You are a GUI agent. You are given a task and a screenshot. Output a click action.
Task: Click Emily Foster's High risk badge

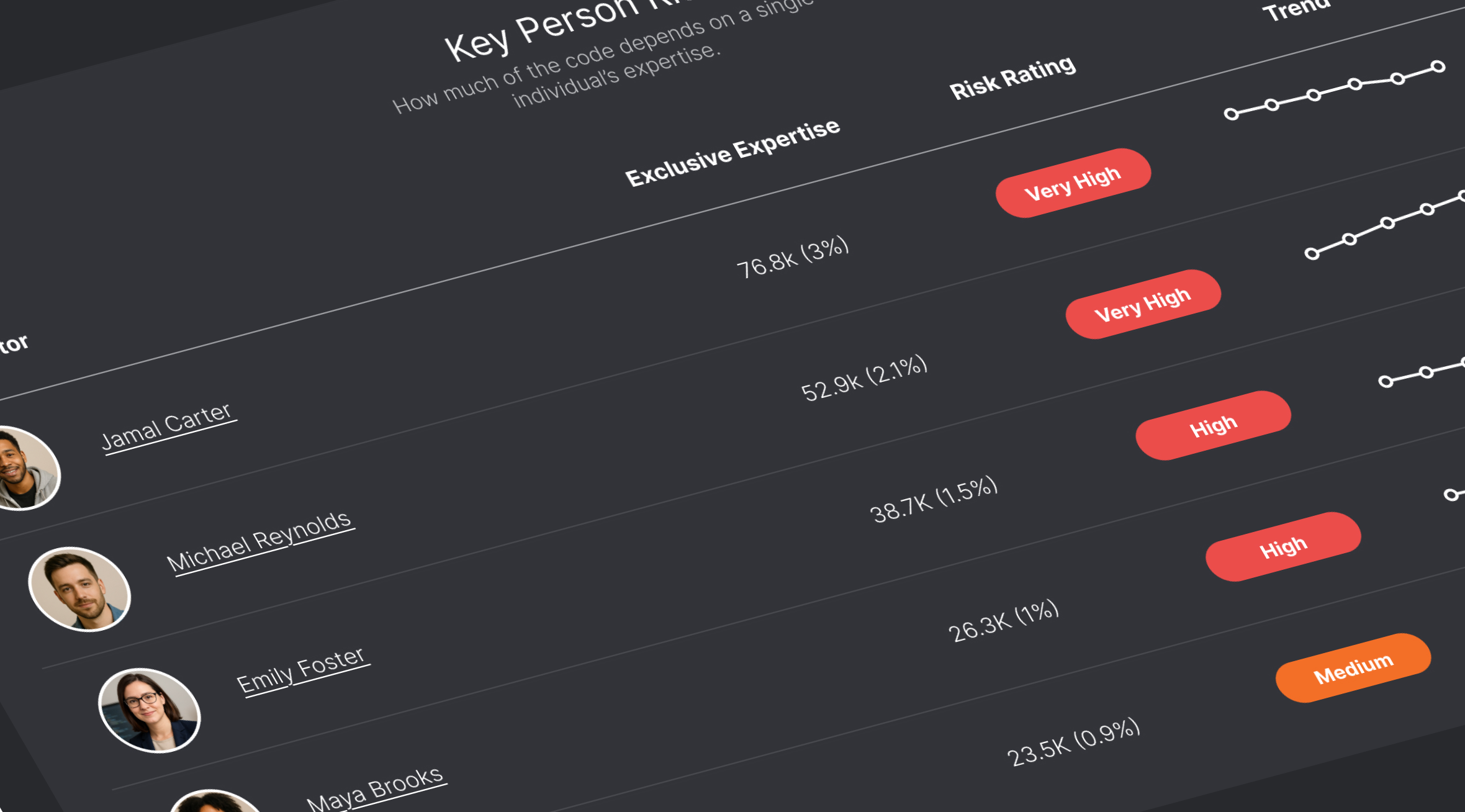point(1214,426)
